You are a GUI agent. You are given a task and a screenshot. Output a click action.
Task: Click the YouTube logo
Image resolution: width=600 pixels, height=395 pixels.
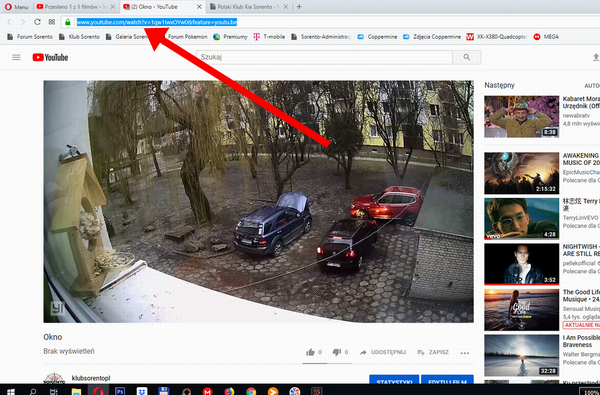point(50,57)
